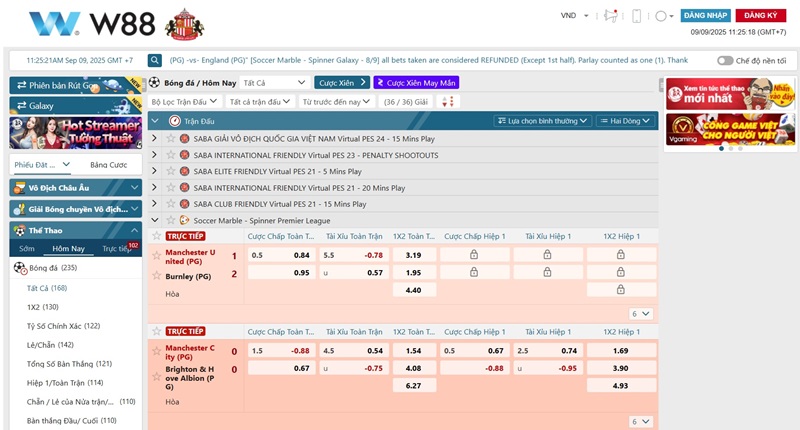The image size is (800, 430).
Task: Star the SABA INTERNATIONAL FRIENDLY PENALTY SHOOTOUTS league
Action: coord(170,155)
